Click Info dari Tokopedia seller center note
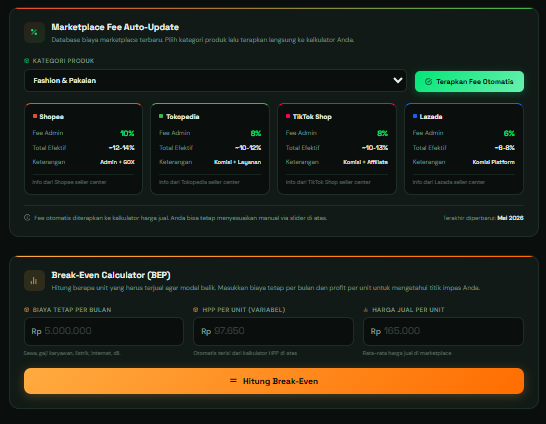This screenshot has height=424, width=546. click(x=200, y=182)
